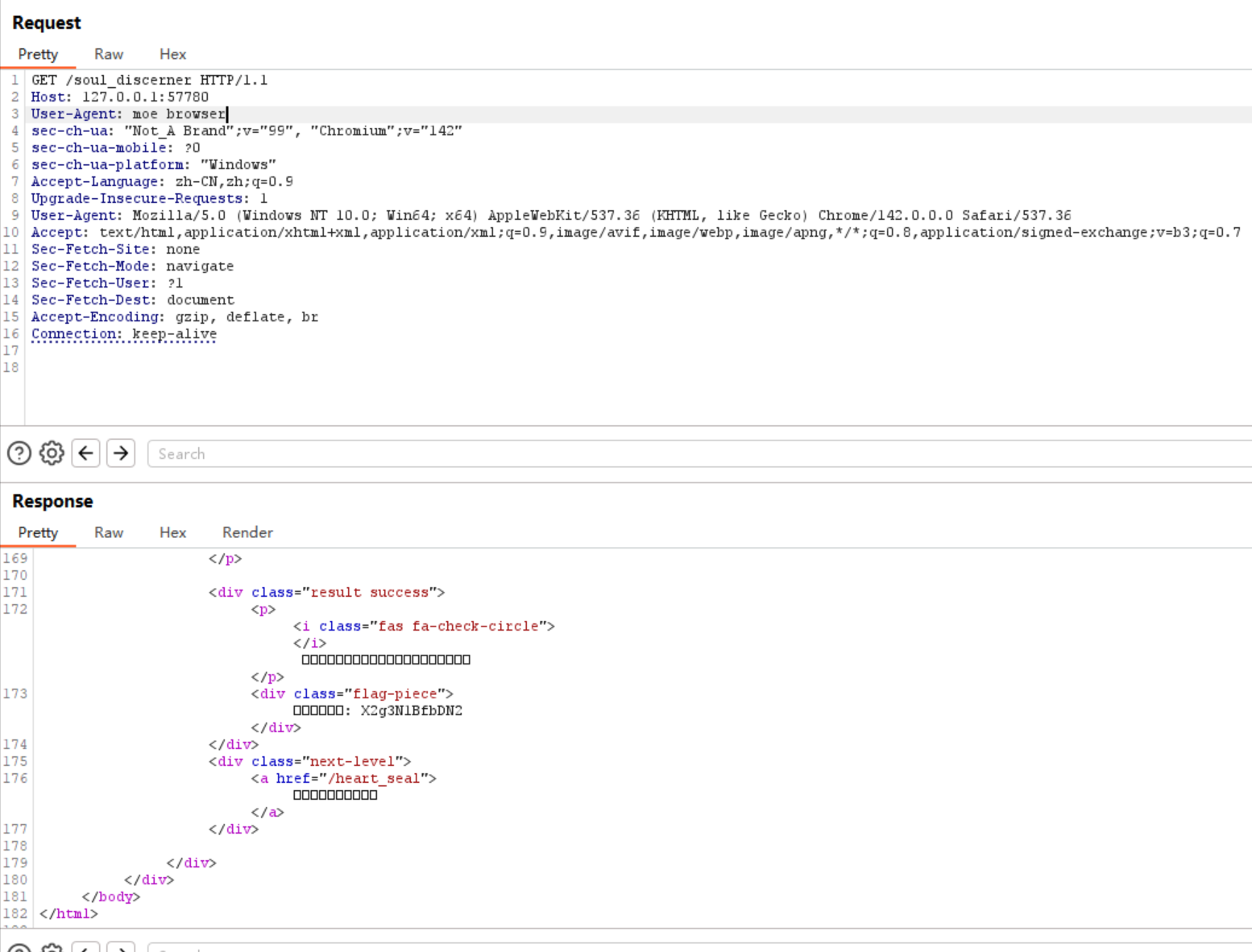Open request editor settings gear
The width and height of the screenshot is (1252, 952).
click(x=52, y=453)
